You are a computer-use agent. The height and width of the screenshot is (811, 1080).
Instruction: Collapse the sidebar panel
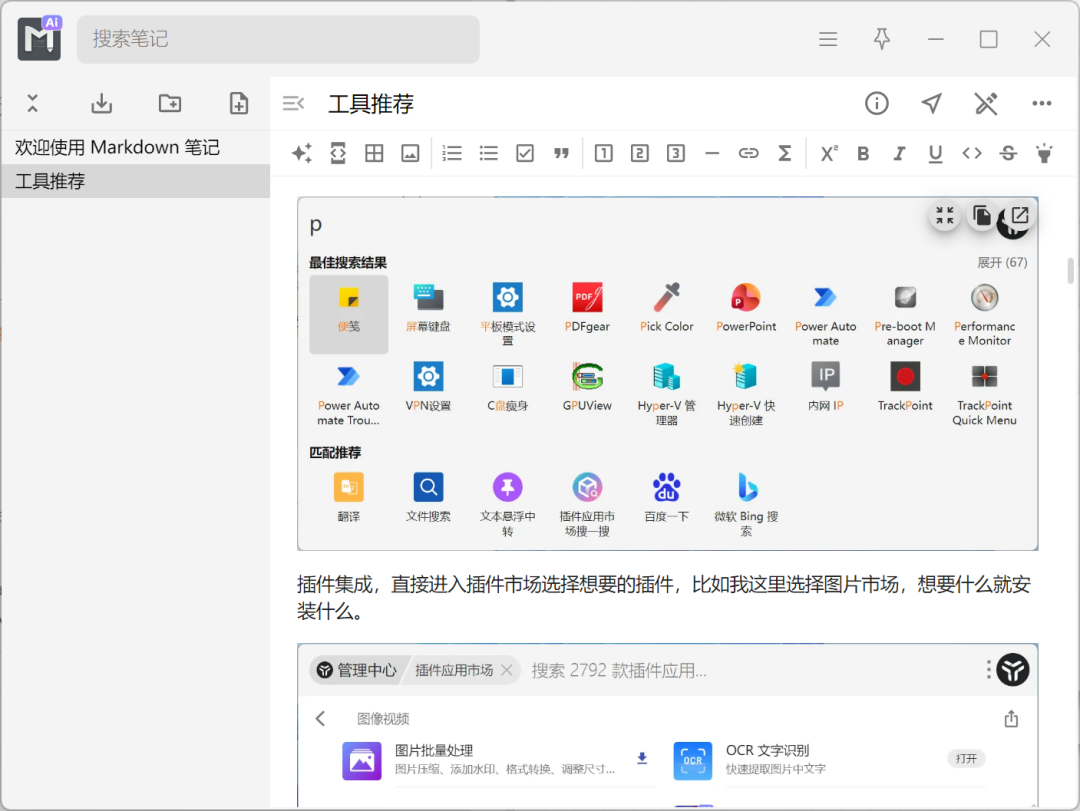click(293, 103)
